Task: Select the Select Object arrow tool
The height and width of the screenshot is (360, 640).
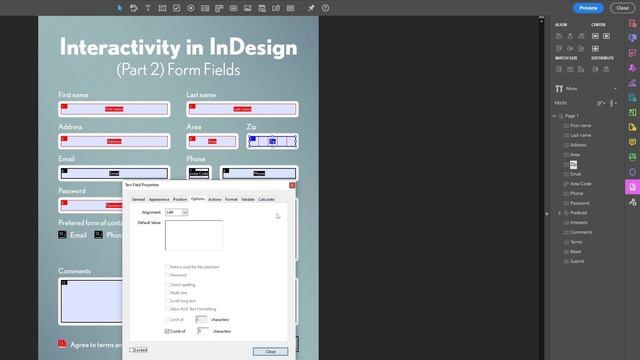Action: (120, 8)
